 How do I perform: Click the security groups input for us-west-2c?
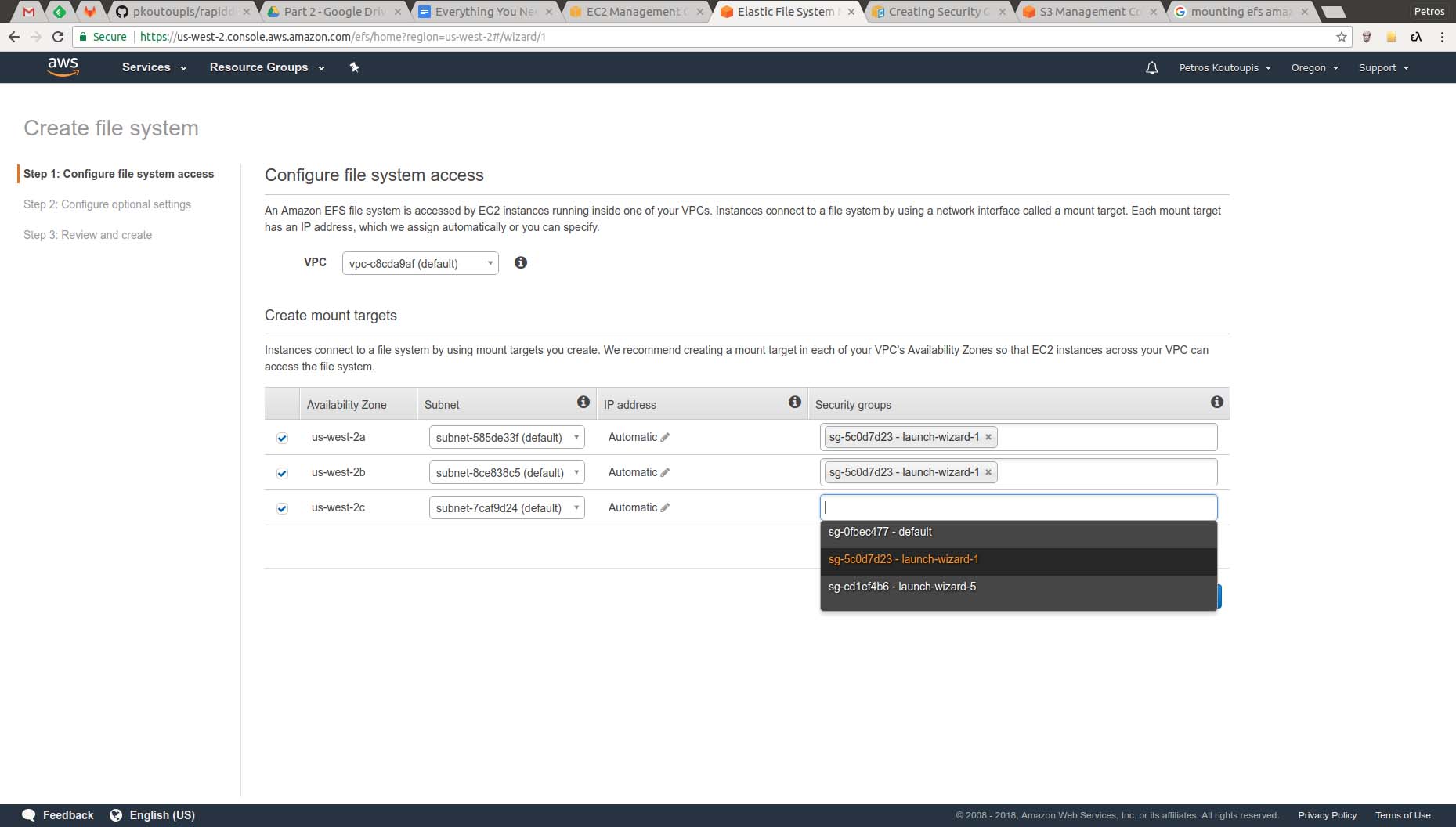tap(1018, 507)
